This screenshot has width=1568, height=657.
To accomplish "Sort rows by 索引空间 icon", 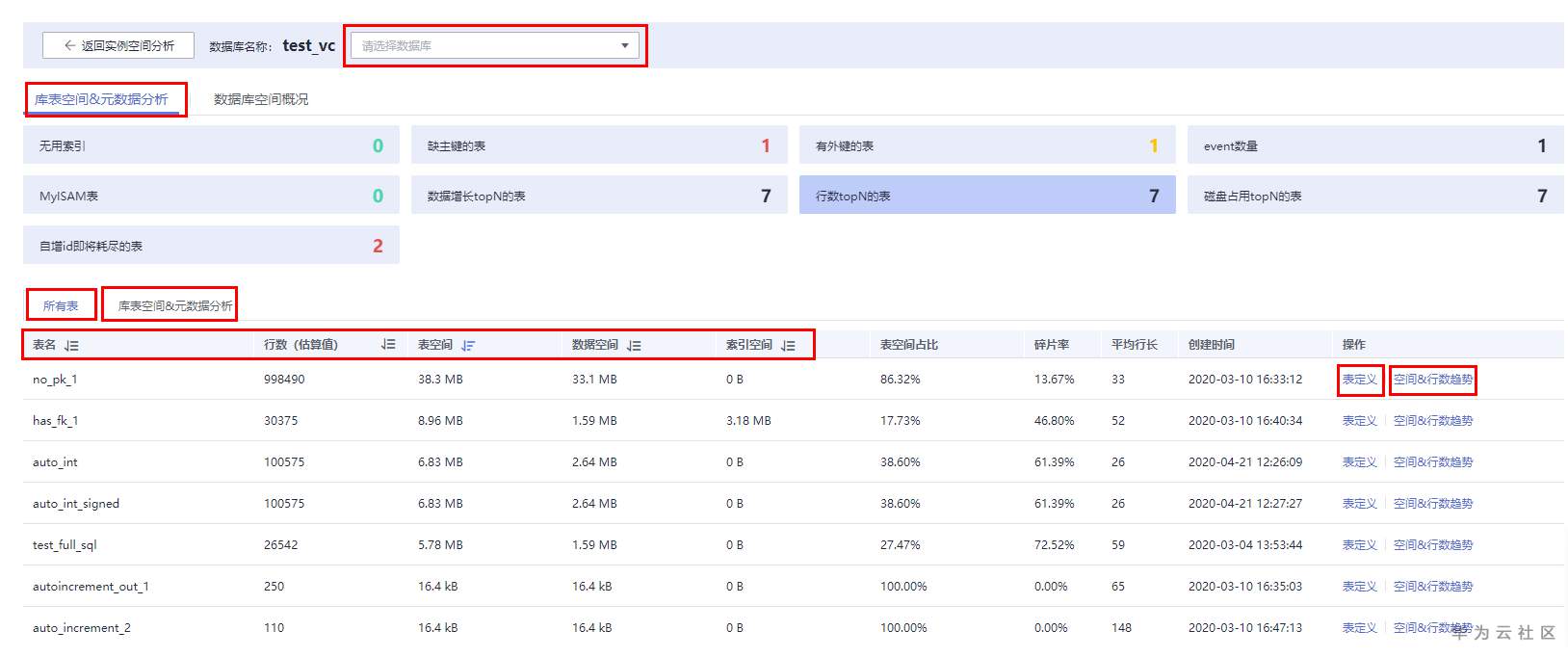I will 788,345.
